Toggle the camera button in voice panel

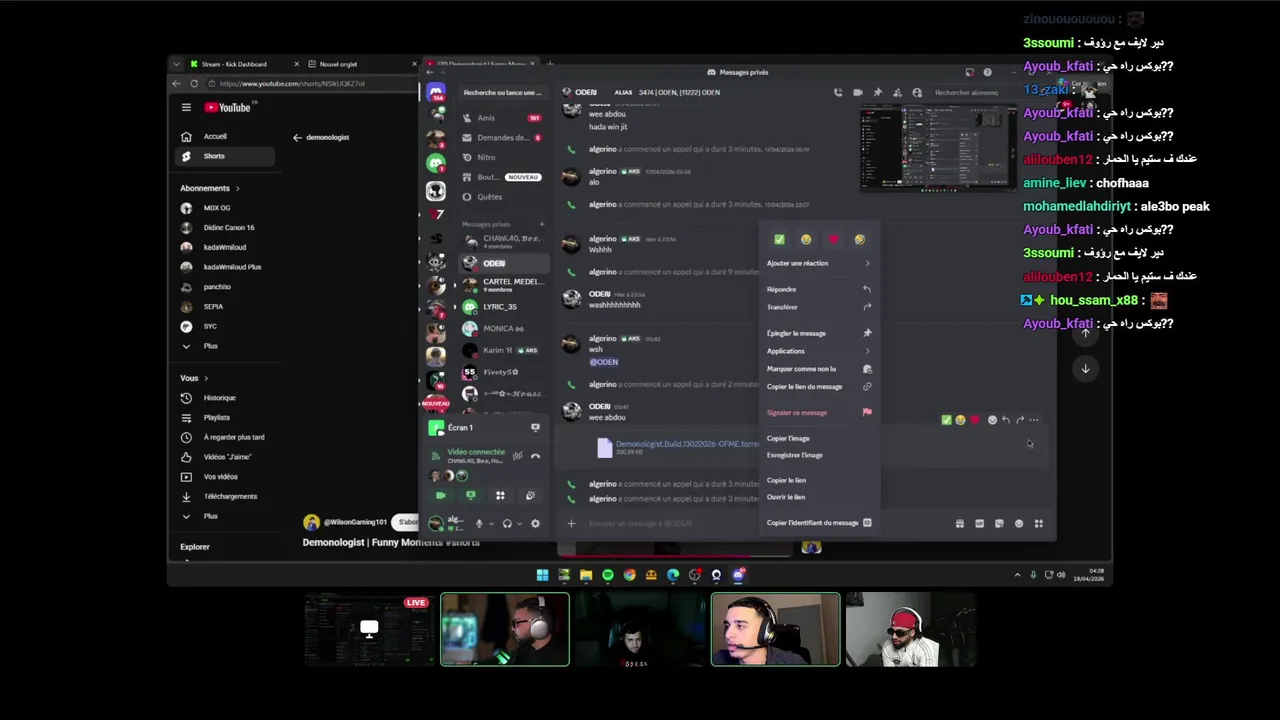click(x=440, y=495)
